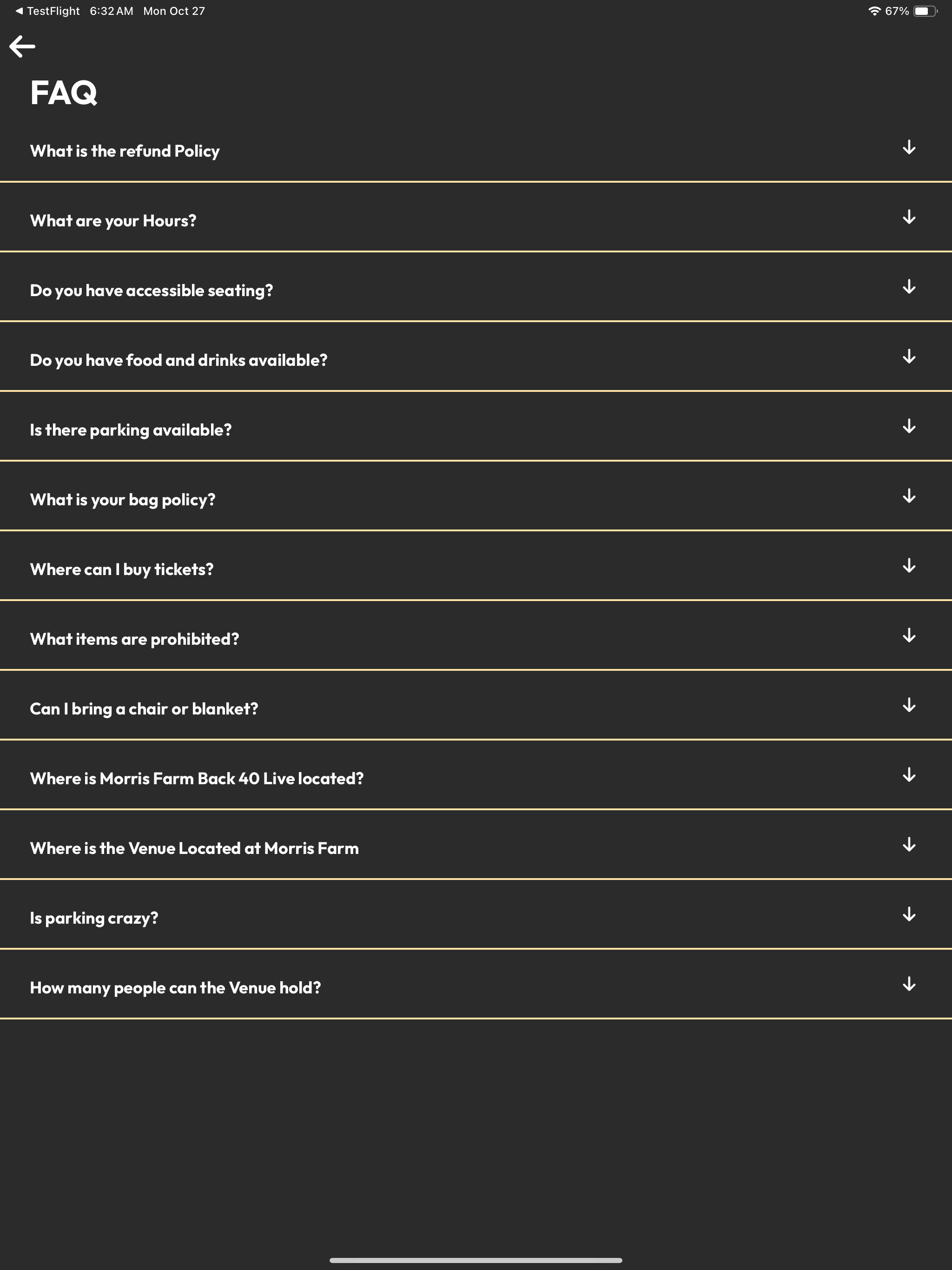
Task: Click arrow for Venue capacity question
Action: [x=909, y=984]
